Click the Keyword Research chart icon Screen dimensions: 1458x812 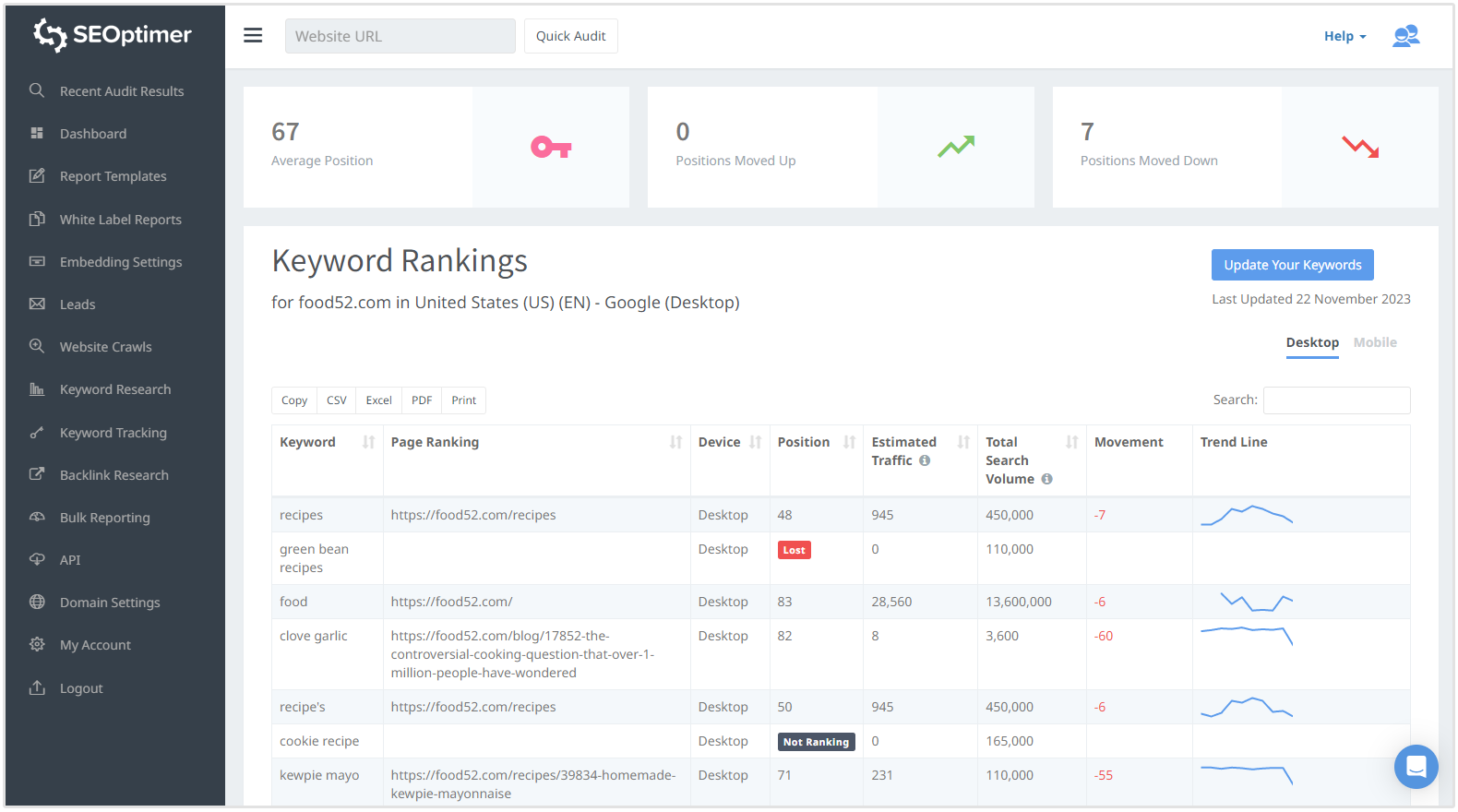tap(37, 389)
